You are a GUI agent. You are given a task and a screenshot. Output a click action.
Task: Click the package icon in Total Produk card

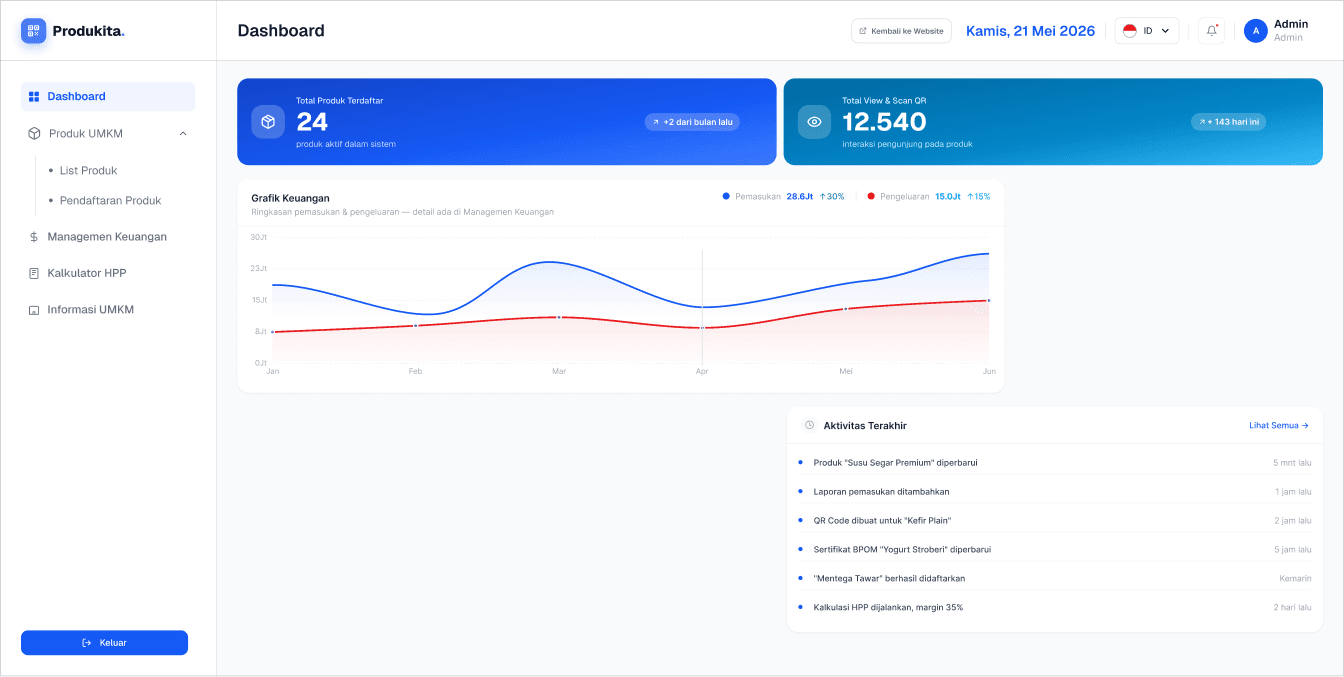click(x=268, y=122)
